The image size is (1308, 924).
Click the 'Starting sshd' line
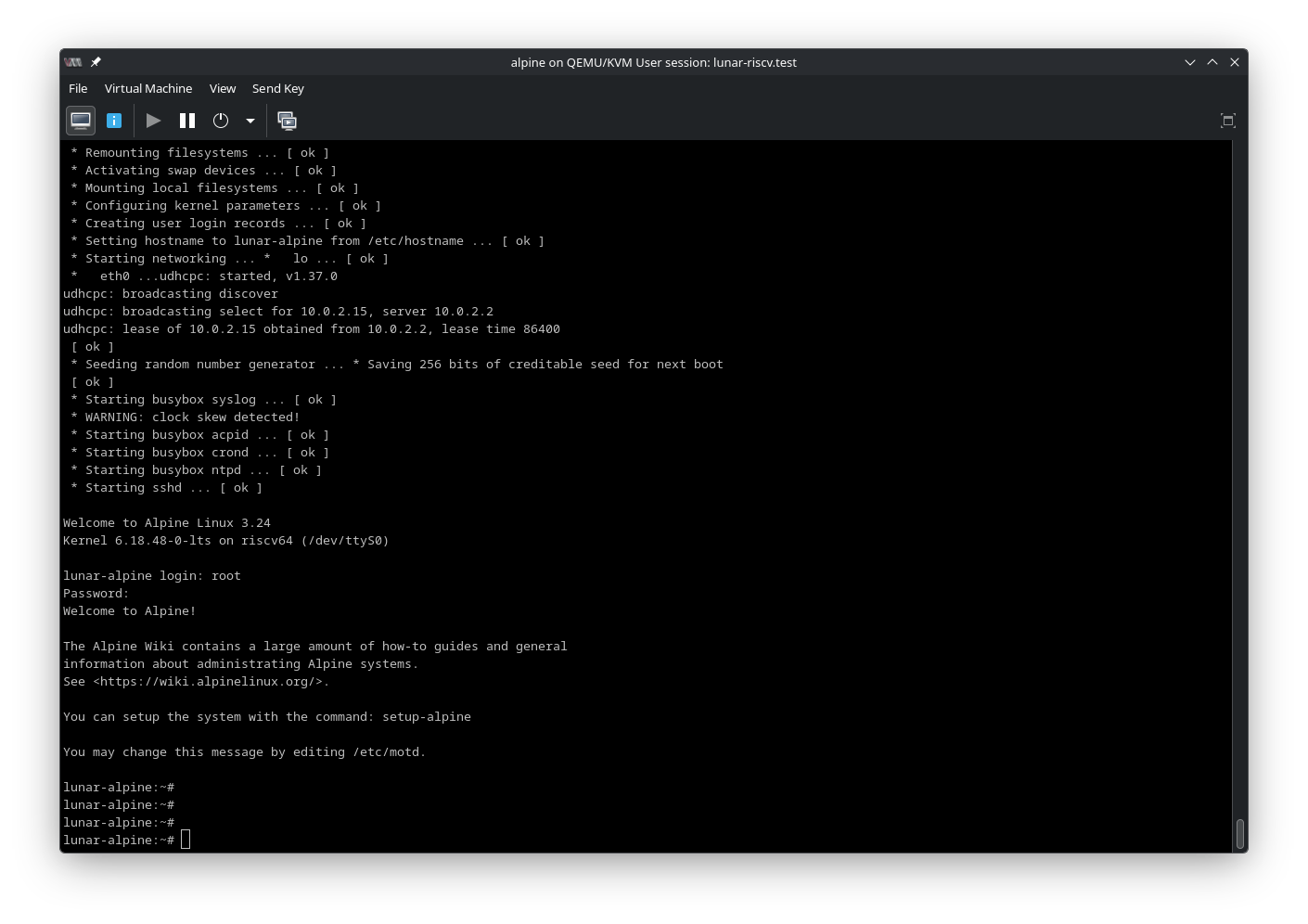click(x=167, y=488)
